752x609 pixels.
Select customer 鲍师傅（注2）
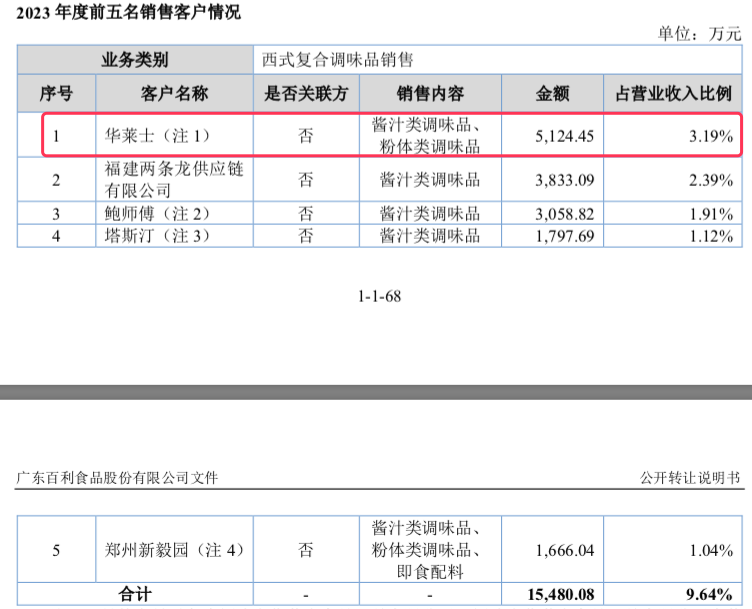coord(157,213)
